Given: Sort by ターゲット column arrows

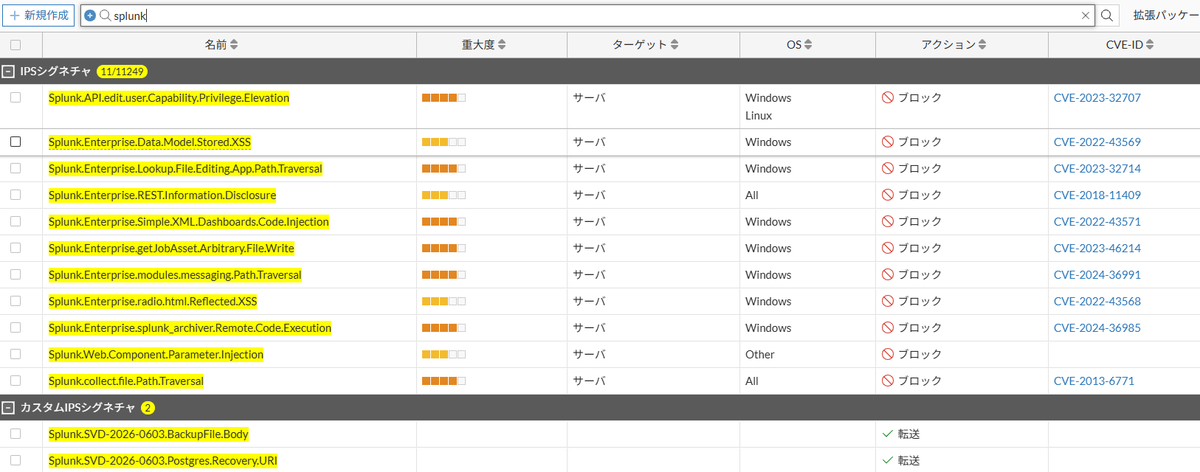Looking at the screenshot, I should pos(675,45).
